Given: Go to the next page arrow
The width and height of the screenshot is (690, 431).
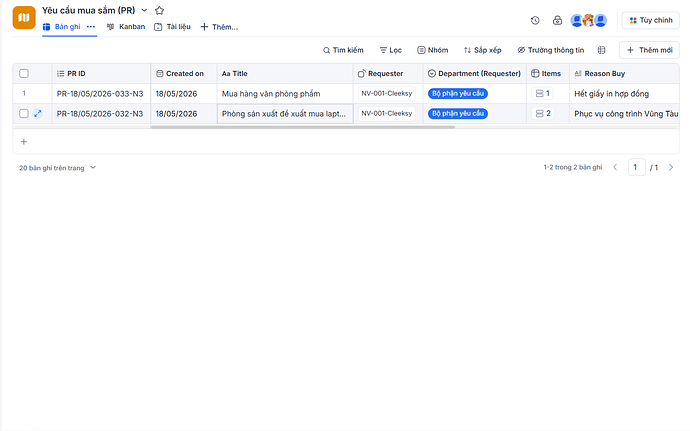Looking at the screenshot, I should click(x=671, y=167).
